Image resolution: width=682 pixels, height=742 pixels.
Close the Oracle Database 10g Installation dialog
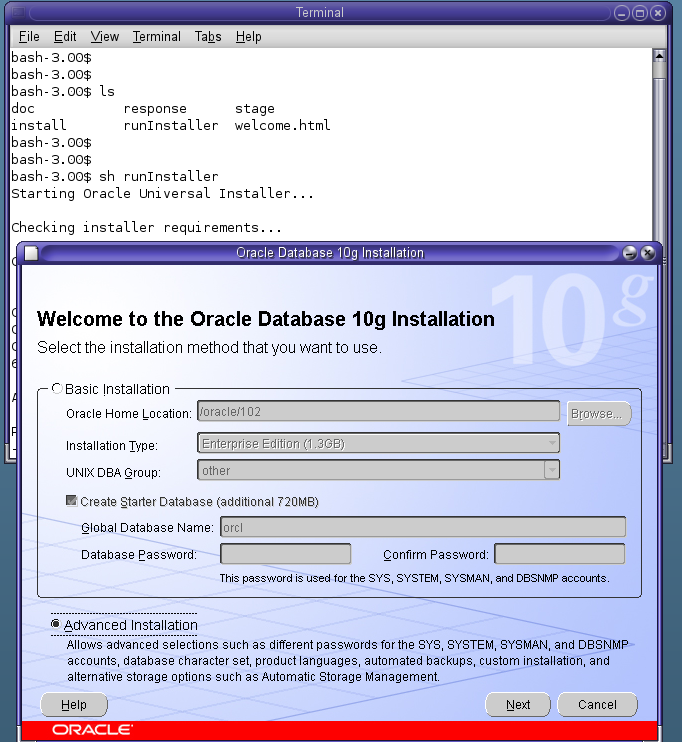coord(648,253)
